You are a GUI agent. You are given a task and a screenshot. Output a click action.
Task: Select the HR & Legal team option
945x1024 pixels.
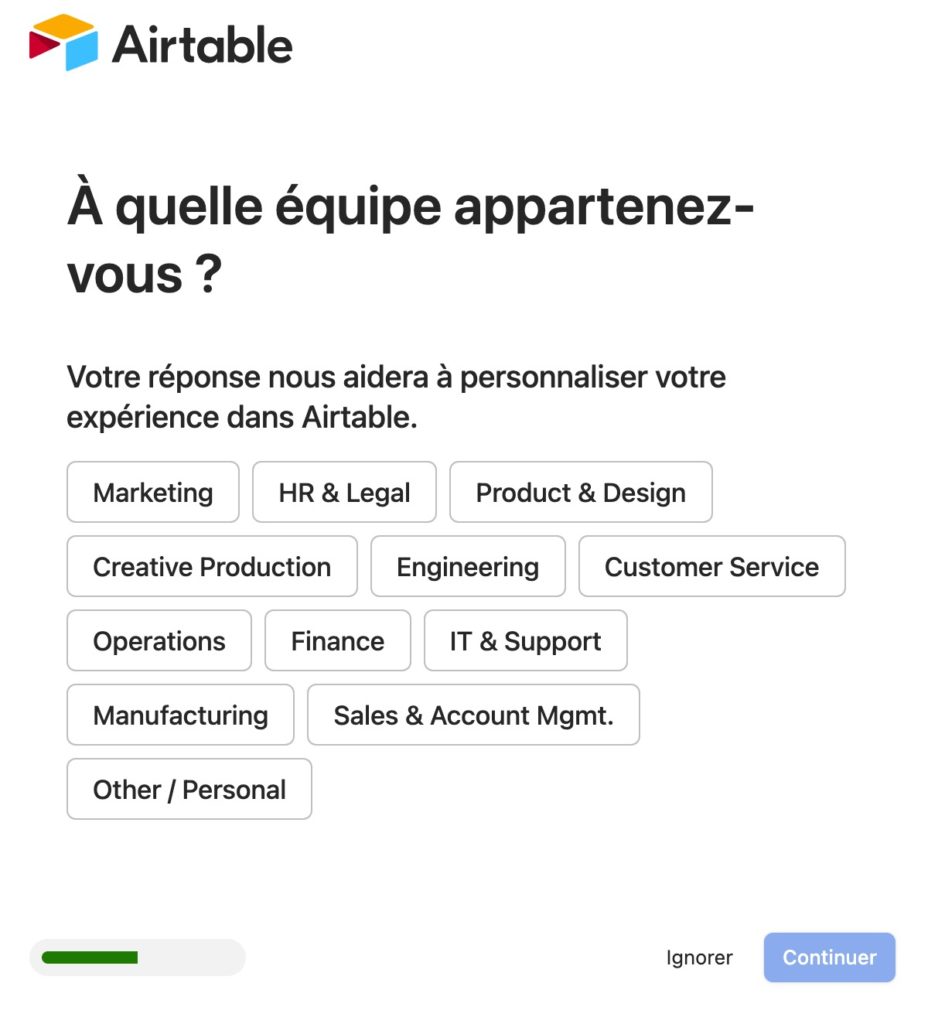344,492
